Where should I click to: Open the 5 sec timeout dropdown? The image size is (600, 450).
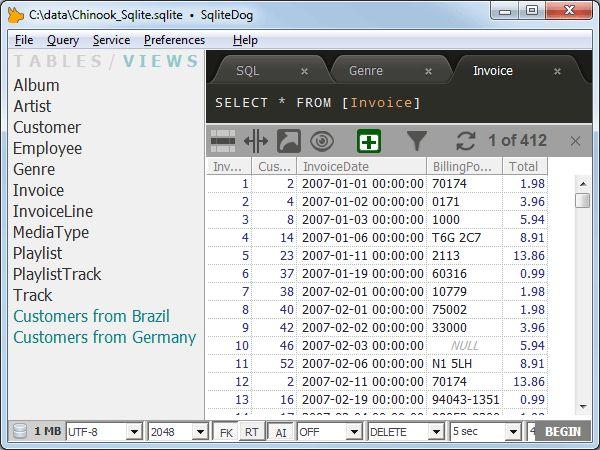pyautogui.click(x=485, y=432)
